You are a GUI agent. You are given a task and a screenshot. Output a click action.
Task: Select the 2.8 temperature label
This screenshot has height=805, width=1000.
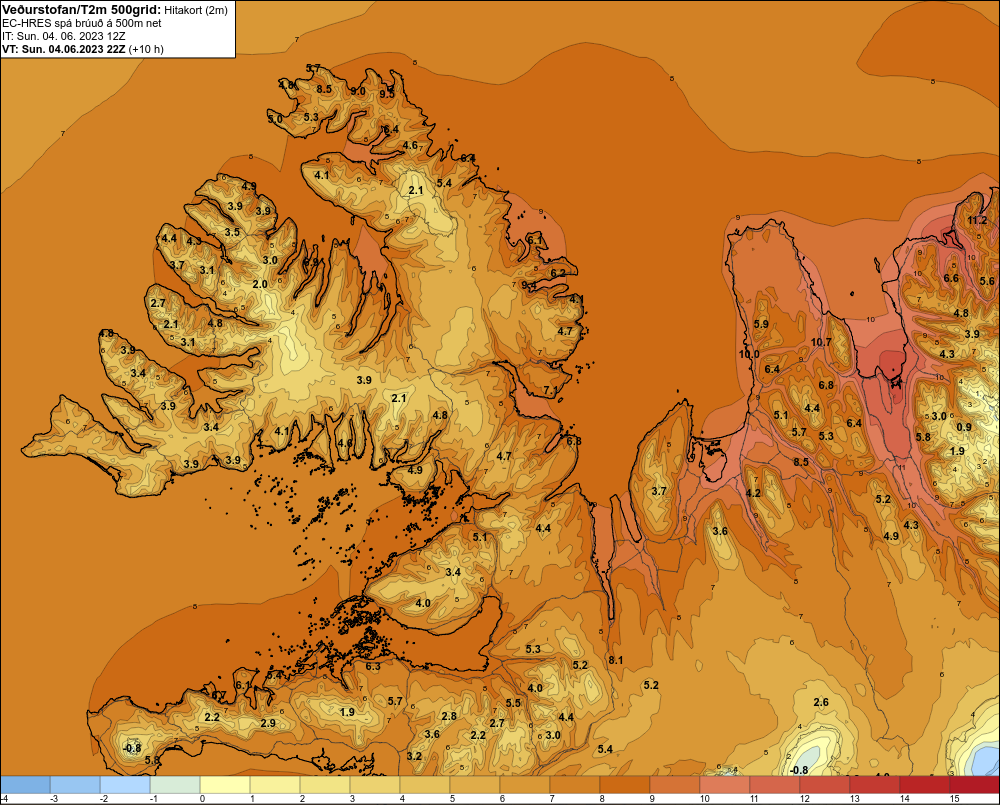point(449,716)
